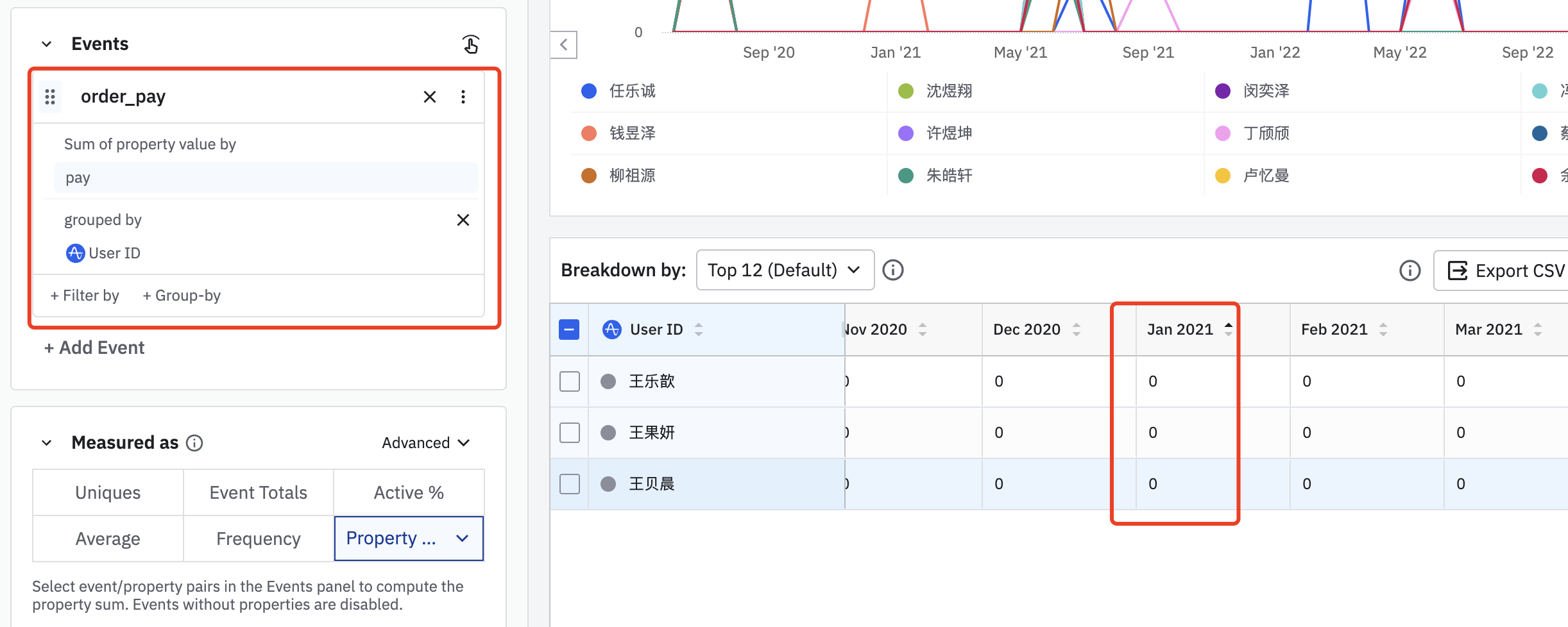
Task: Sort table by Mar 2021 column
Action: [1538, 330]
